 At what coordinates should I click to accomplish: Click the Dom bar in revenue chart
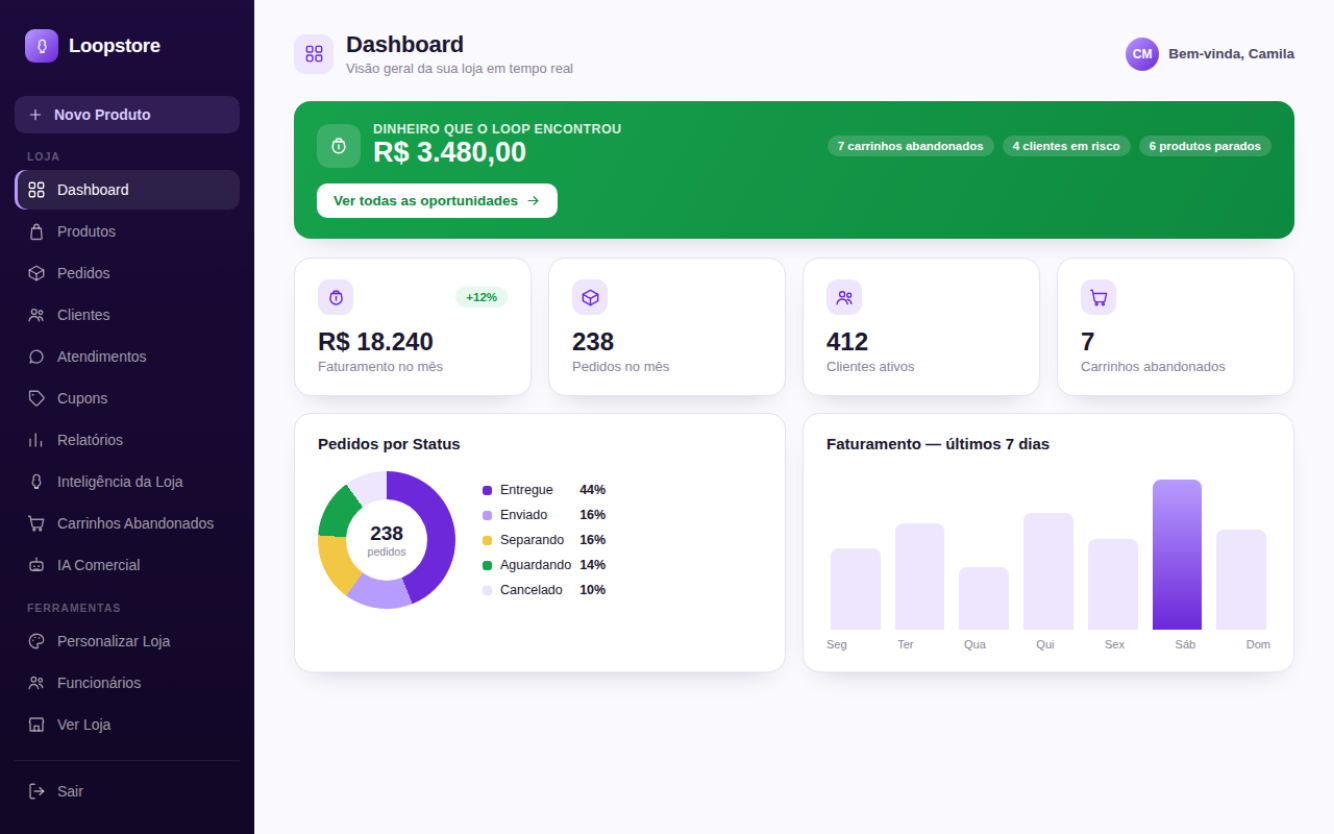pos(1241,580)
